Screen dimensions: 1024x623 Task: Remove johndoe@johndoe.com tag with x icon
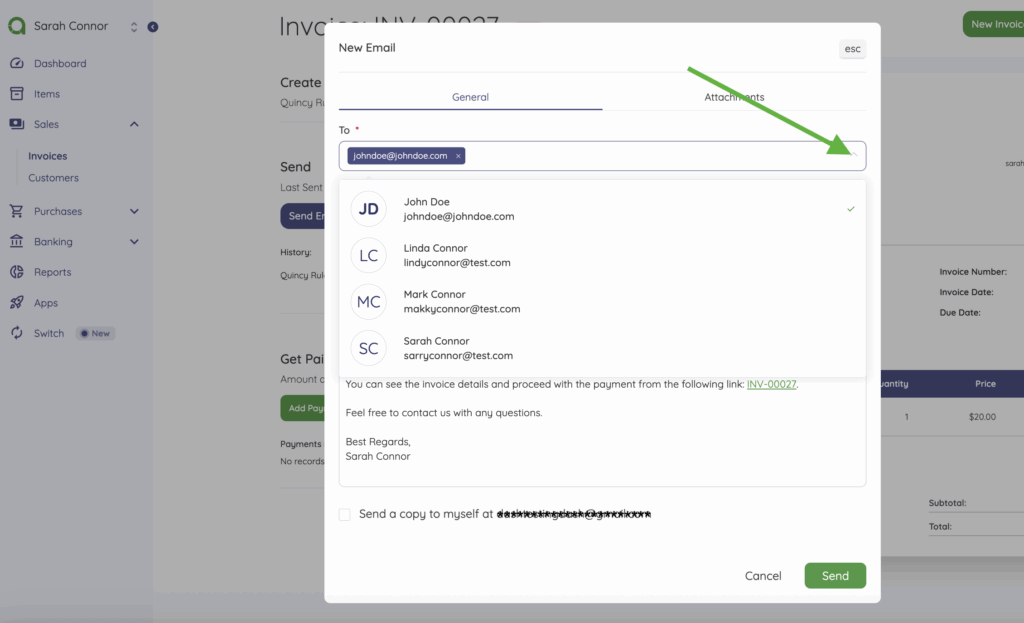click(x=458, y=156)
